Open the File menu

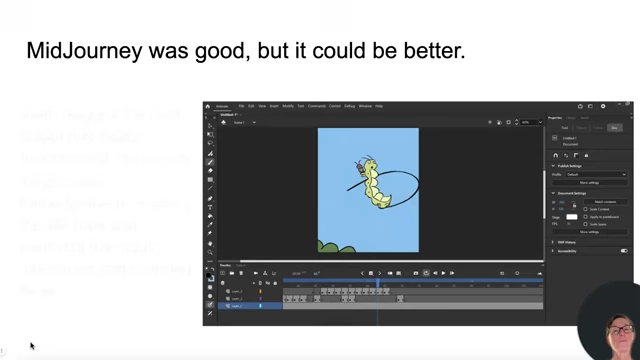[x=241, y=106]
